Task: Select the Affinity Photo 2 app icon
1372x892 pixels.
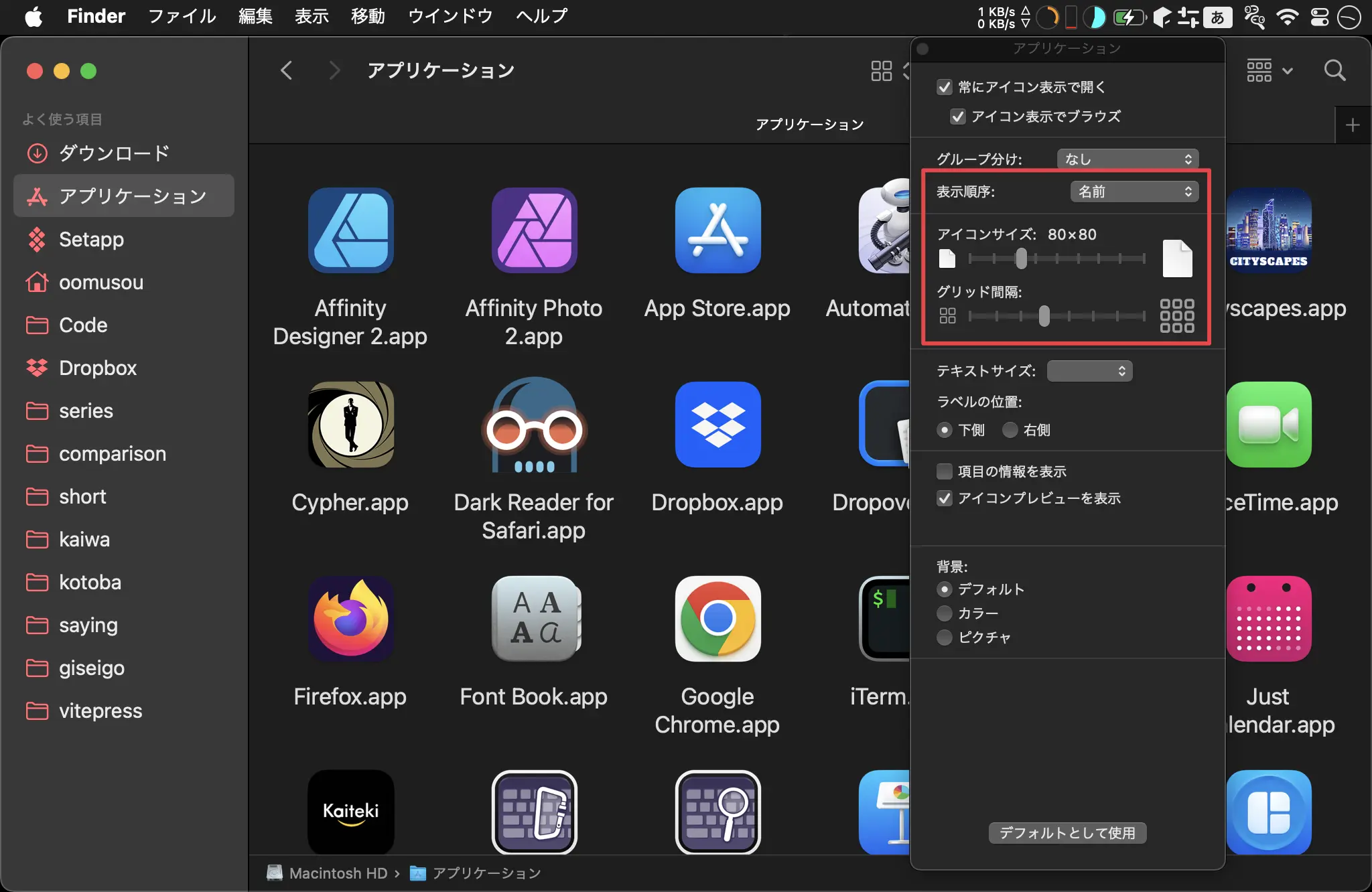Action: [534, 230]
